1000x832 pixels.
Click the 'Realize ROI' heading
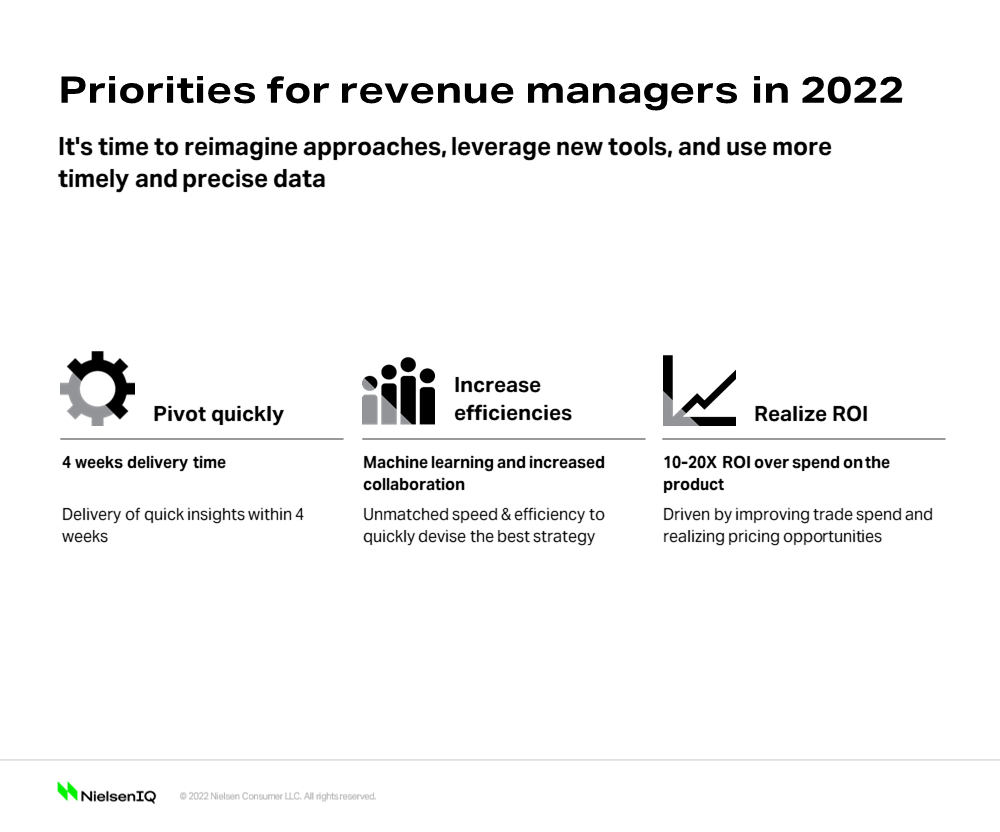(811, 414)
